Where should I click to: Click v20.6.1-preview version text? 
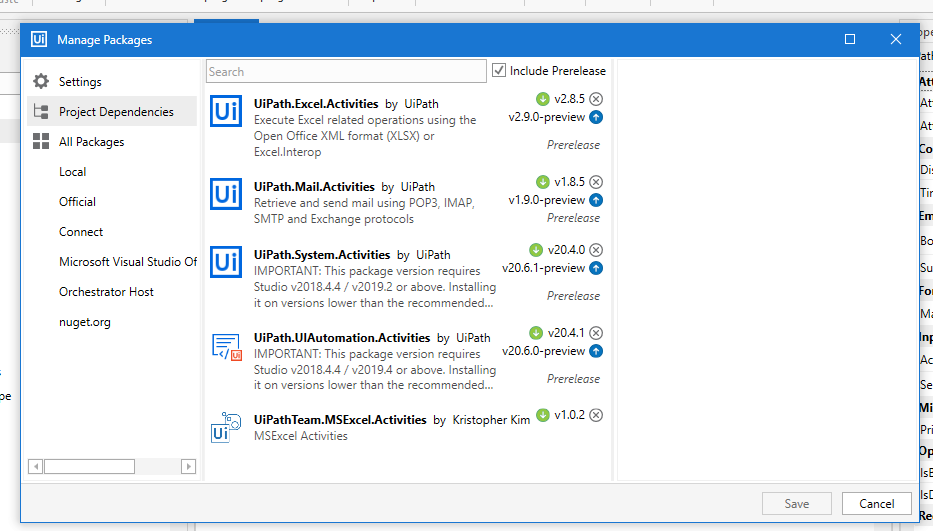pos(544,268)
